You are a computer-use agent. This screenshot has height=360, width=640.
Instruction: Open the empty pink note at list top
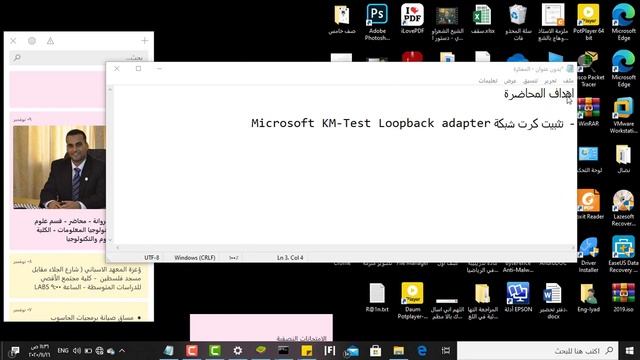58,89
